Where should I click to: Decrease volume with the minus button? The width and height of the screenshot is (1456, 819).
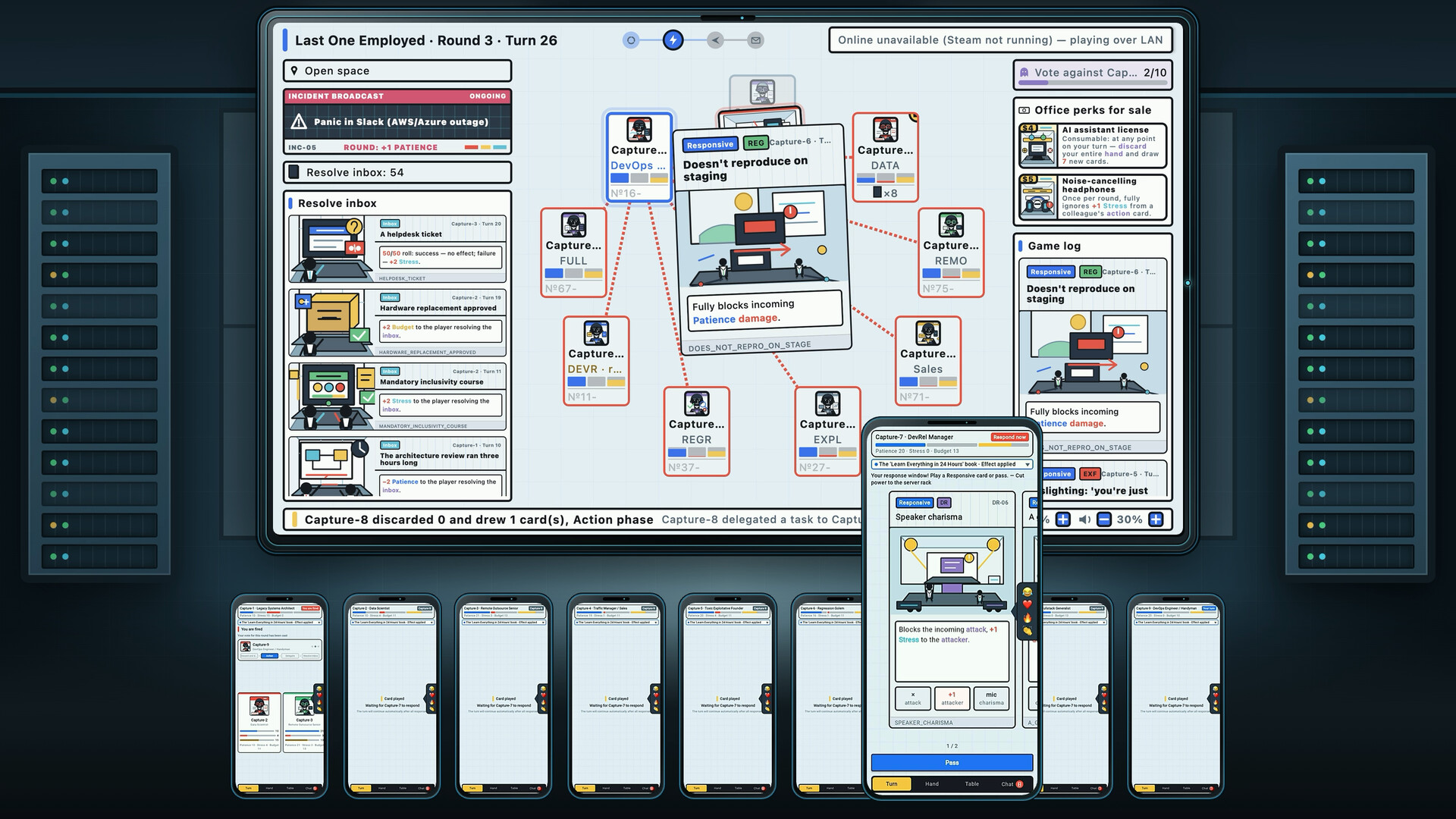[x=1104, y=519]
